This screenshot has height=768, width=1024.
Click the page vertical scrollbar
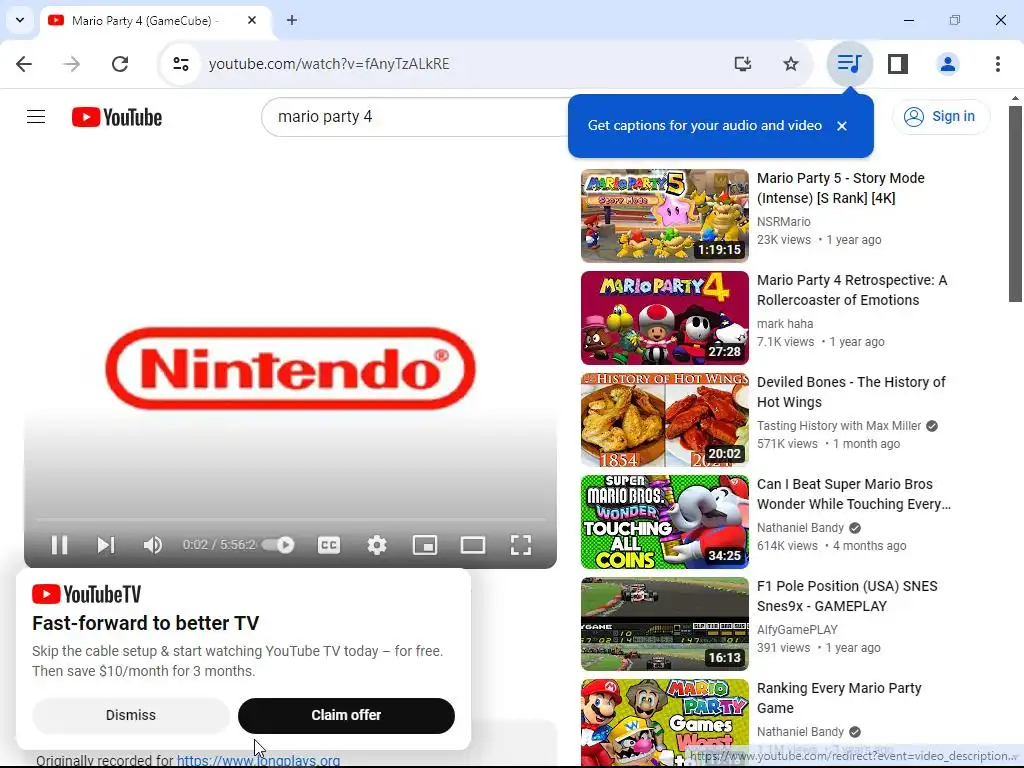pos(1015,202)
